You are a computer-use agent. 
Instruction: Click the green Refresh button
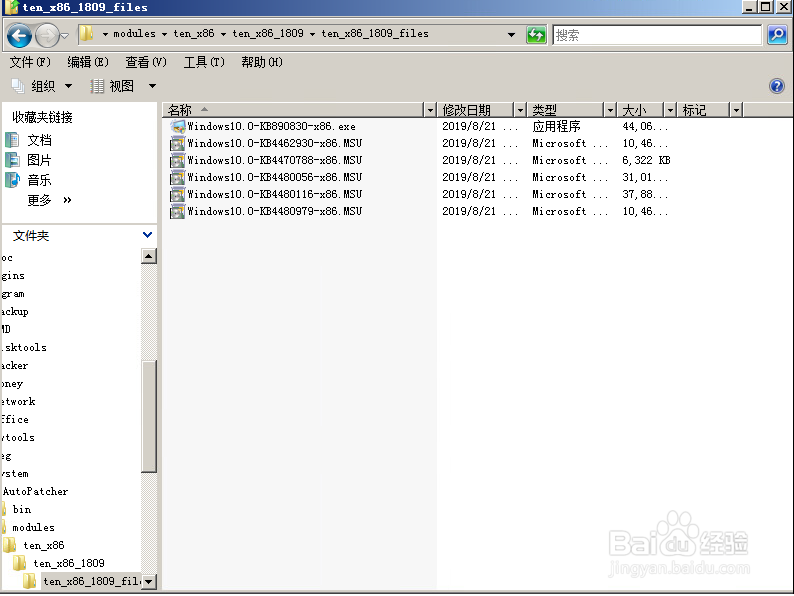pos(536,35)
